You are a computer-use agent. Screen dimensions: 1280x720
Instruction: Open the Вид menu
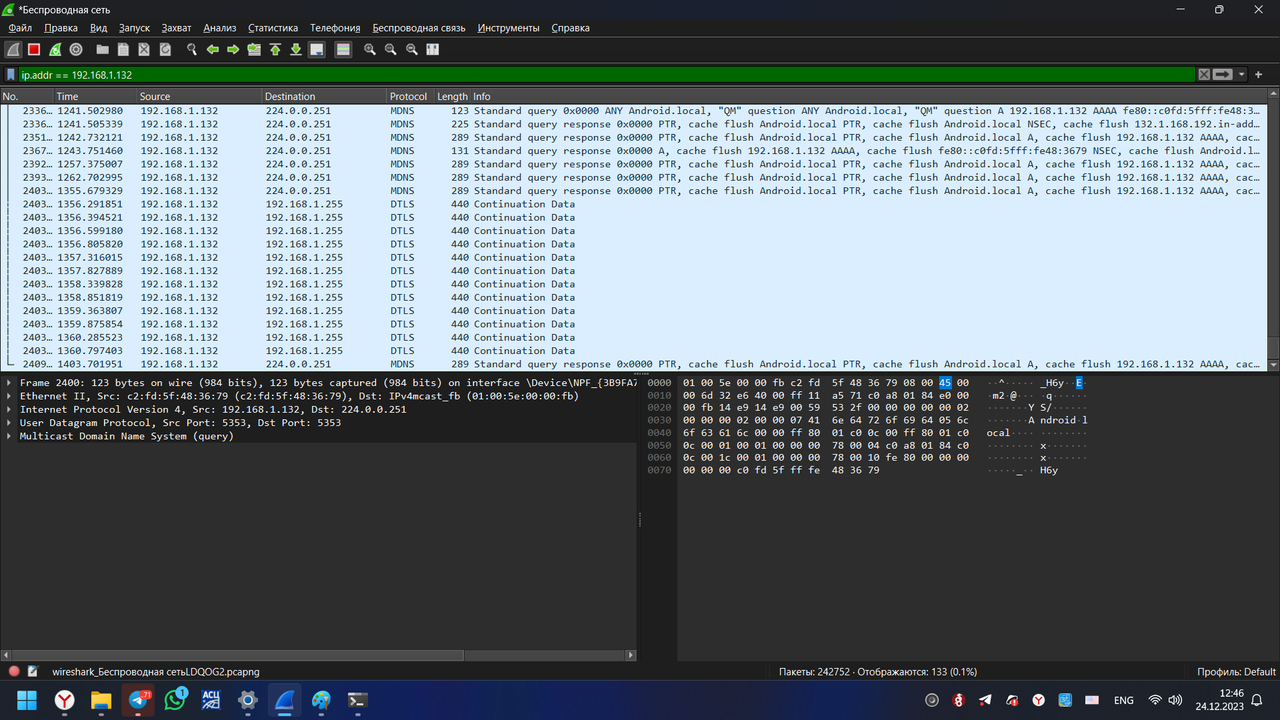[98, 28]
